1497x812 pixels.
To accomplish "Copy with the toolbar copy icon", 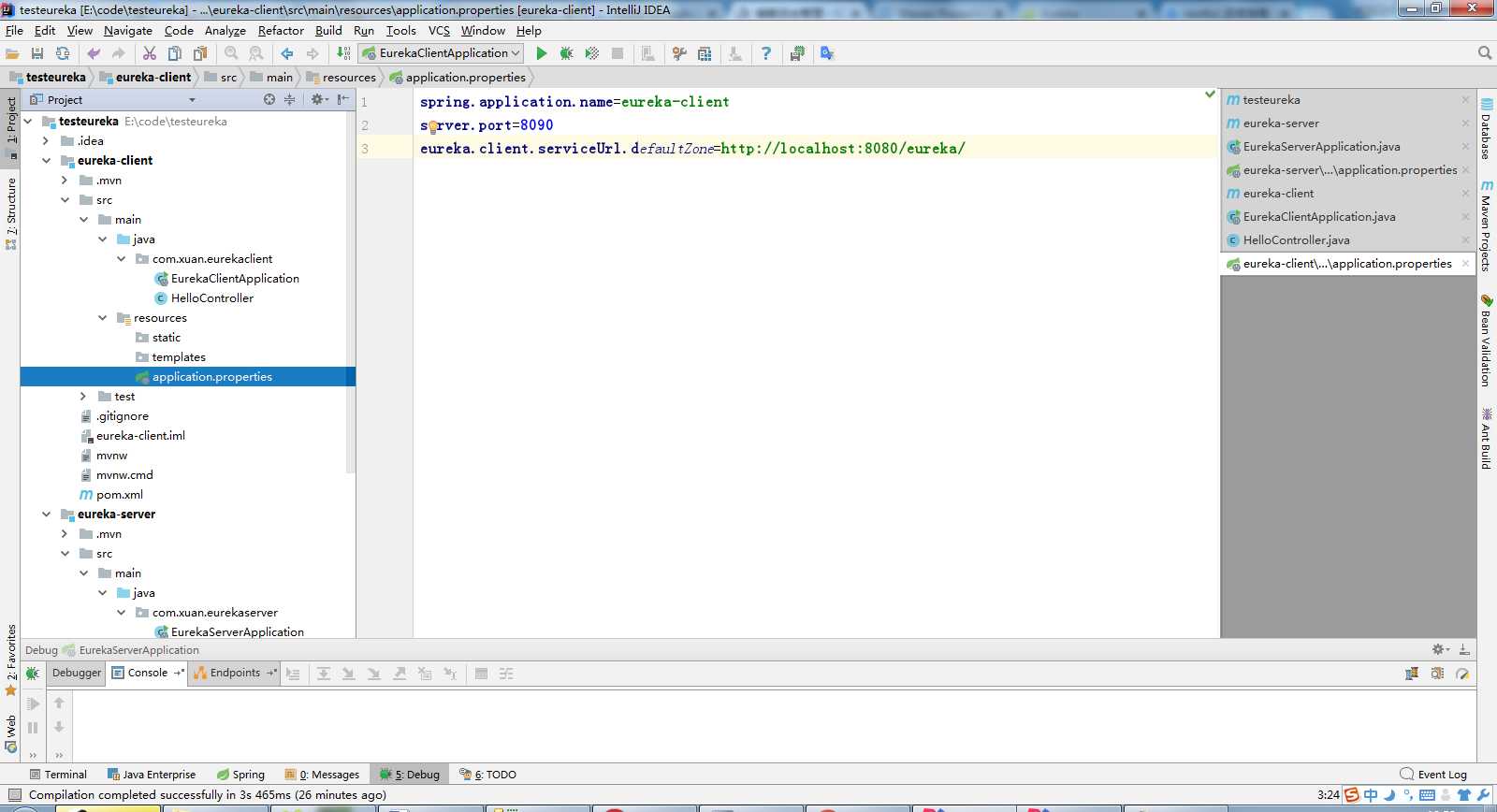I will [x=175, y=53].
